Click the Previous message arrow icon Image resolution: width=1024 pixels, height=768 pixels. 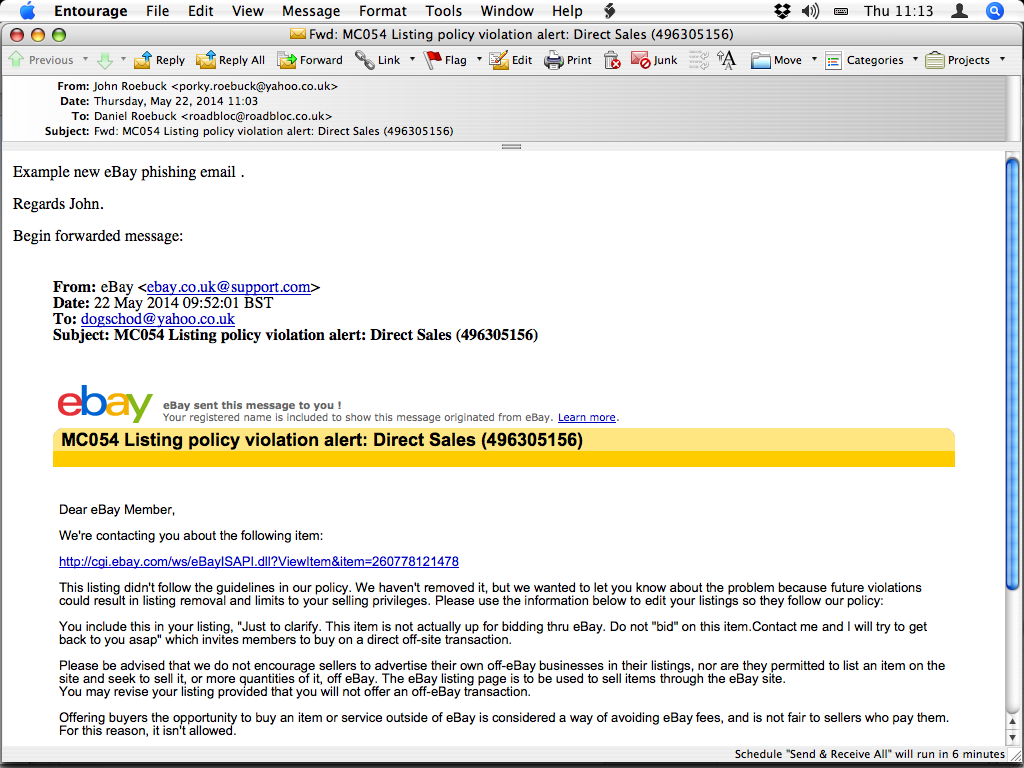pyautogui.click(x=16, y=59)
